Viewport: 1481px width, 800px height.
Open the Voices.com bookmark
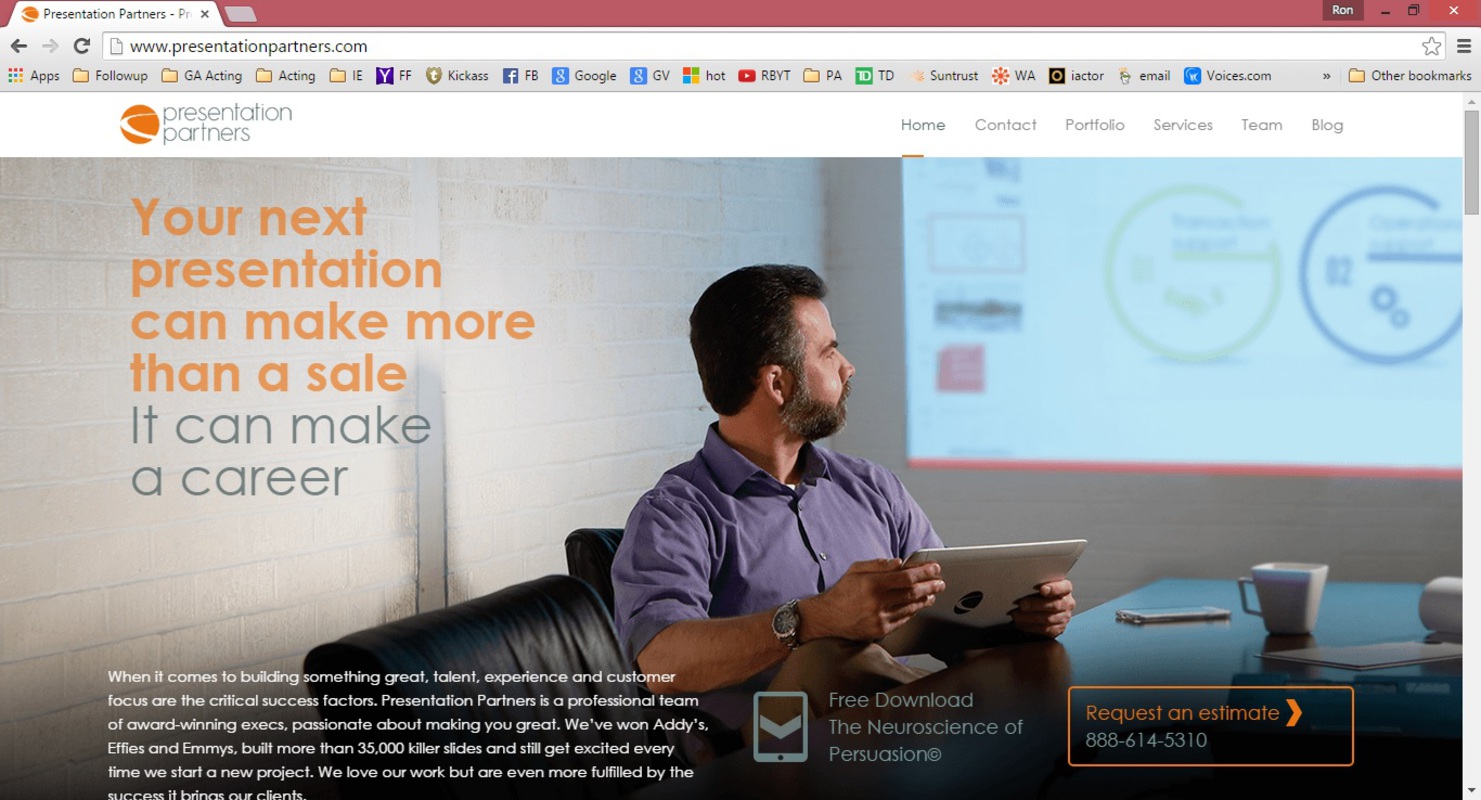[x=1227, y=76]
